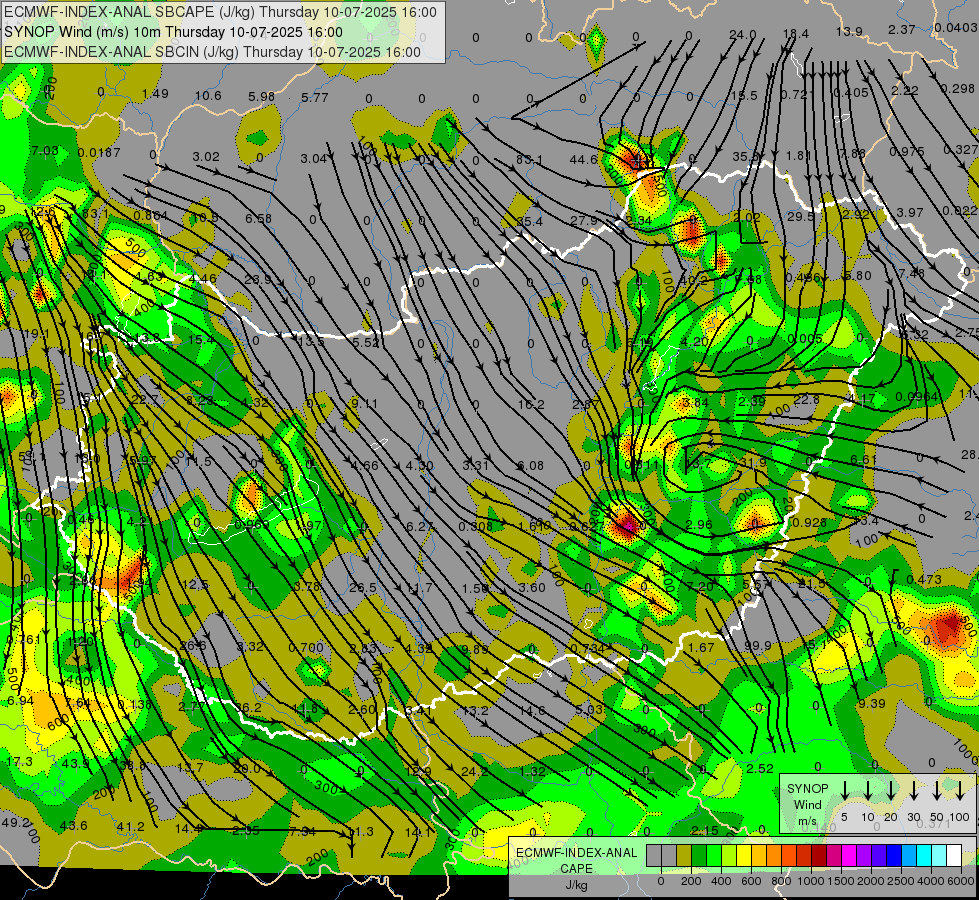Click the 3.97 value on the map
Viewport: 979px width, 900px height.
click(909, 212)
